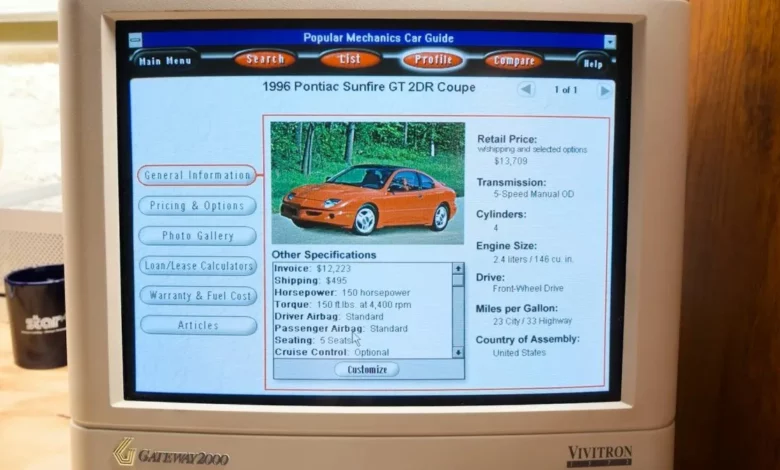Viewport: 780px width, 470px height.
Task: Go to next car profile arrow
Action: [604, 91]
